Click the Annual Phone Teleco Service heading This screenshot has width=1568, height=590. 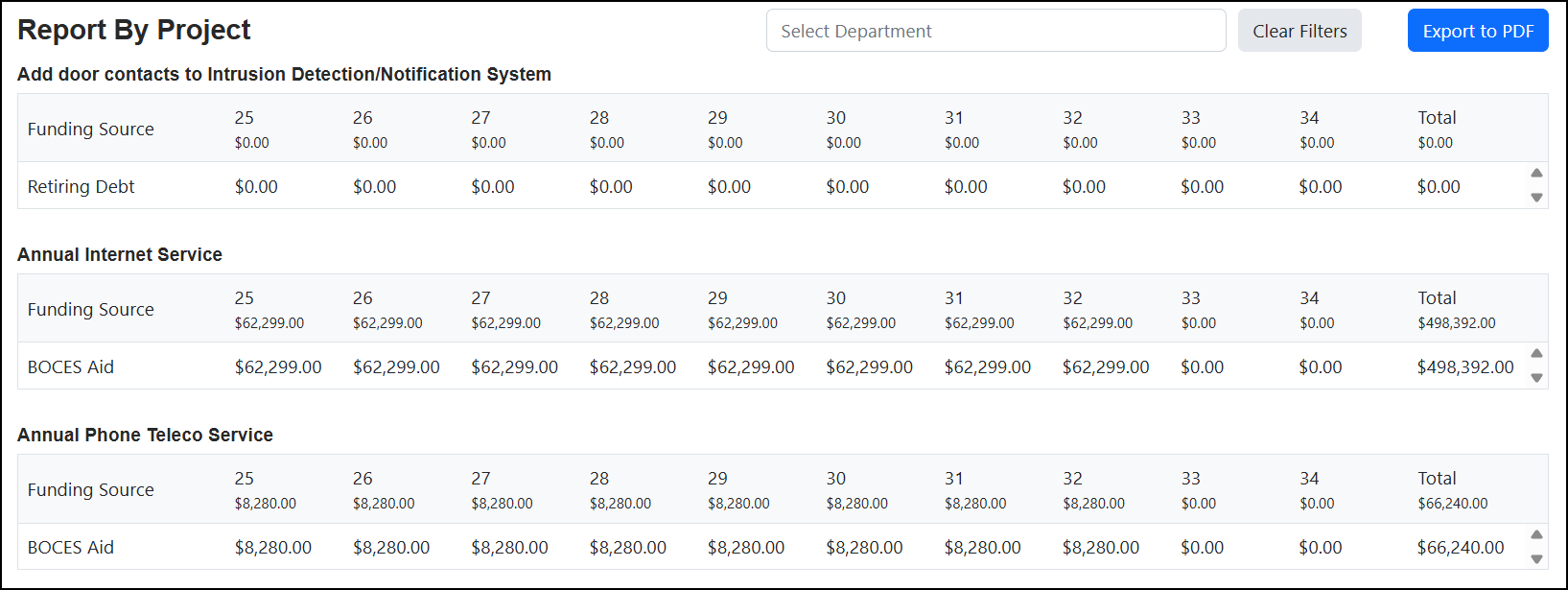point(145,435)
